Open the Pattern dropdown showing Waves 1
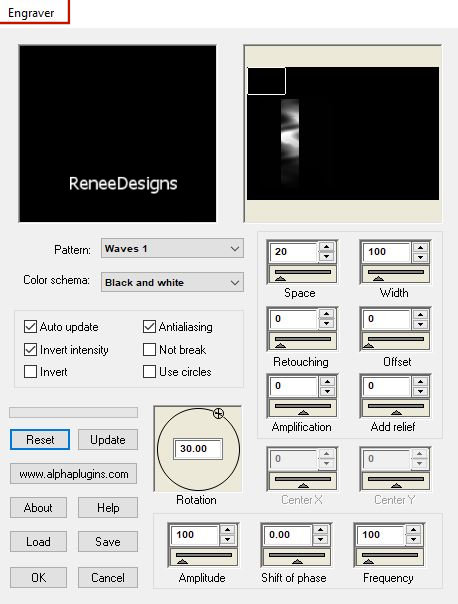Image resolution: width=458 pixels, height=604 pixels. (172, 248)
